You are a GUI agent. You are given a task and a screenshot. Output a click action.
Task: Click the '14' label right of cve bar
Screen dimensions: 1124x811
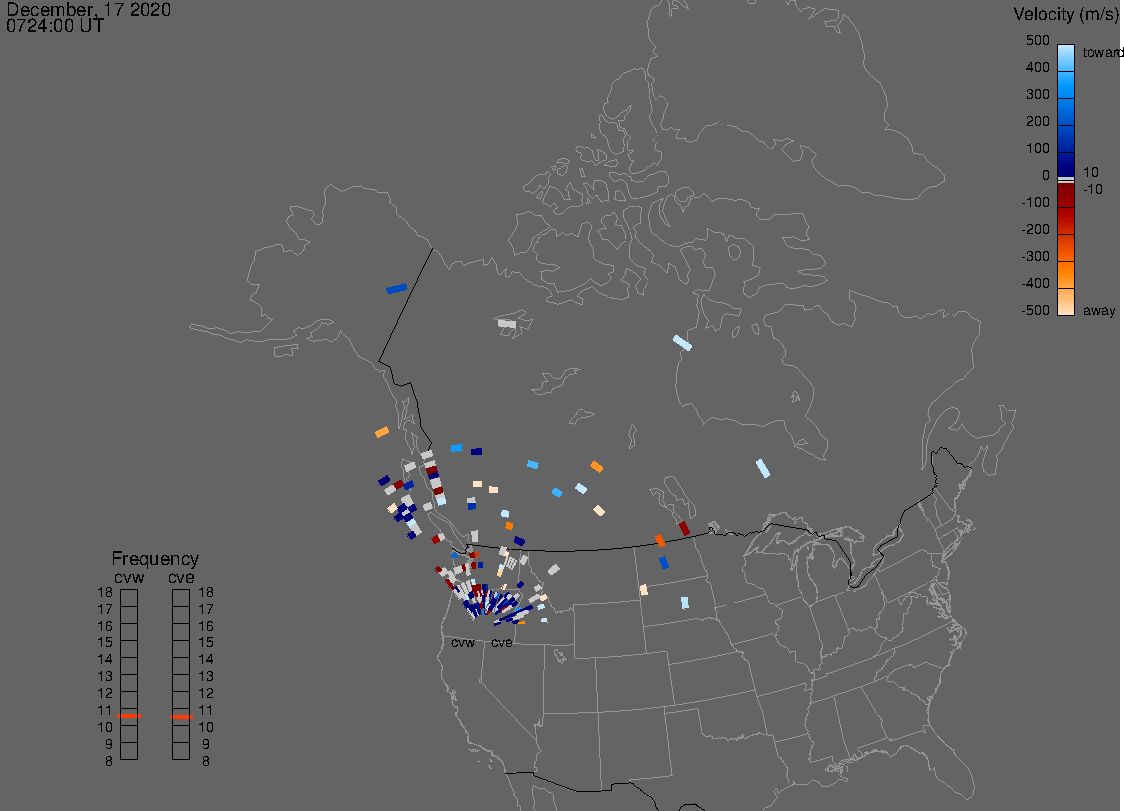206,660
